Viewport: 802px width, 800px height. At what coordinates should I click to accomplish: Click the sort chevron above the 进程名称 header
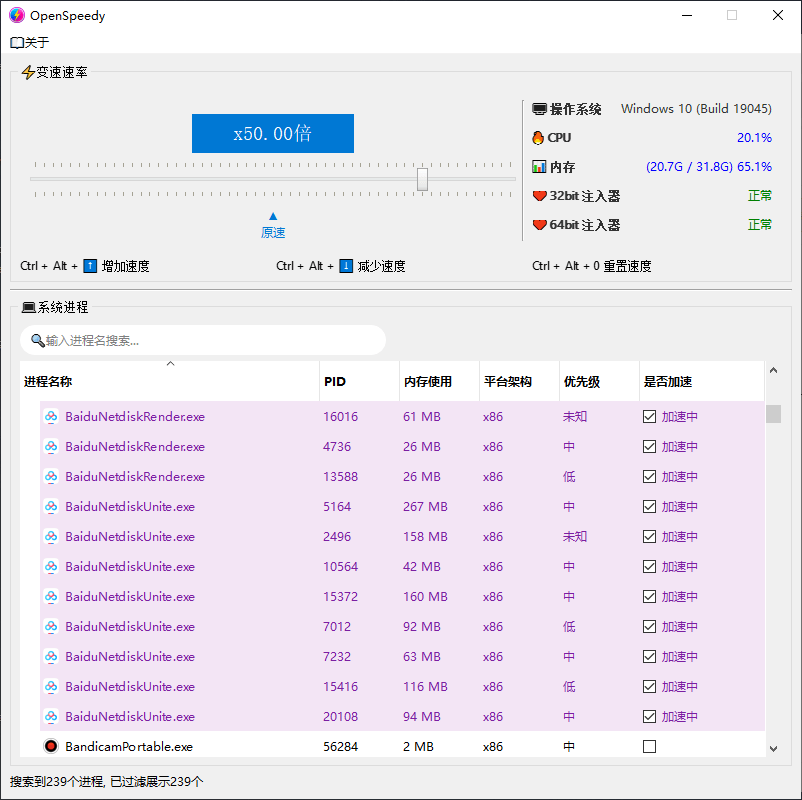(170, 363)
